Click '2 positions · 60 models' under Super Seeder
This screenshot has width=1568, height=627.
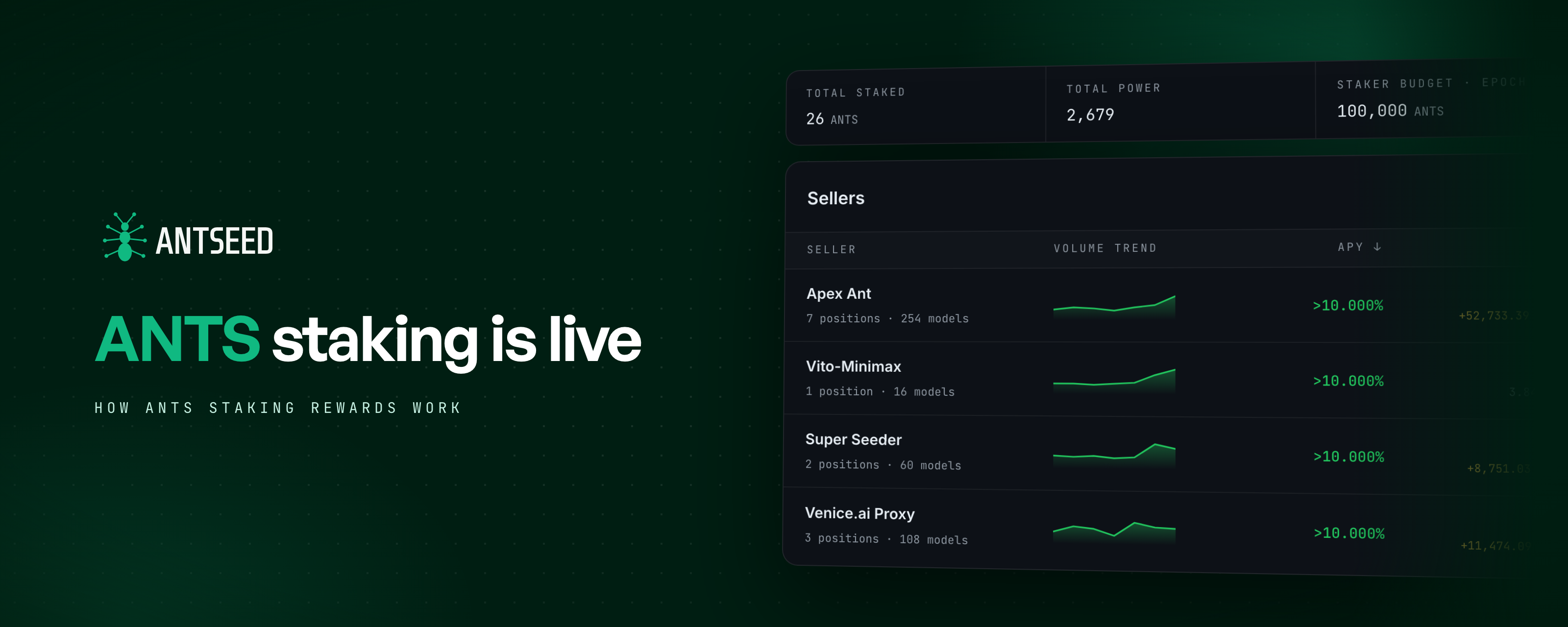tap(882, 464)
